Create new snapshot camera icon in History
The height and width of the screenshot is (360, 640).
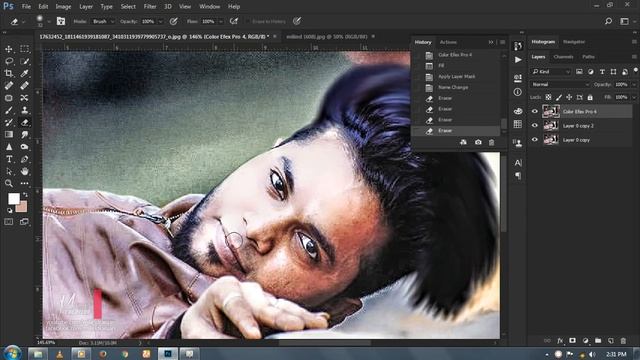click(x=478, y=142)
